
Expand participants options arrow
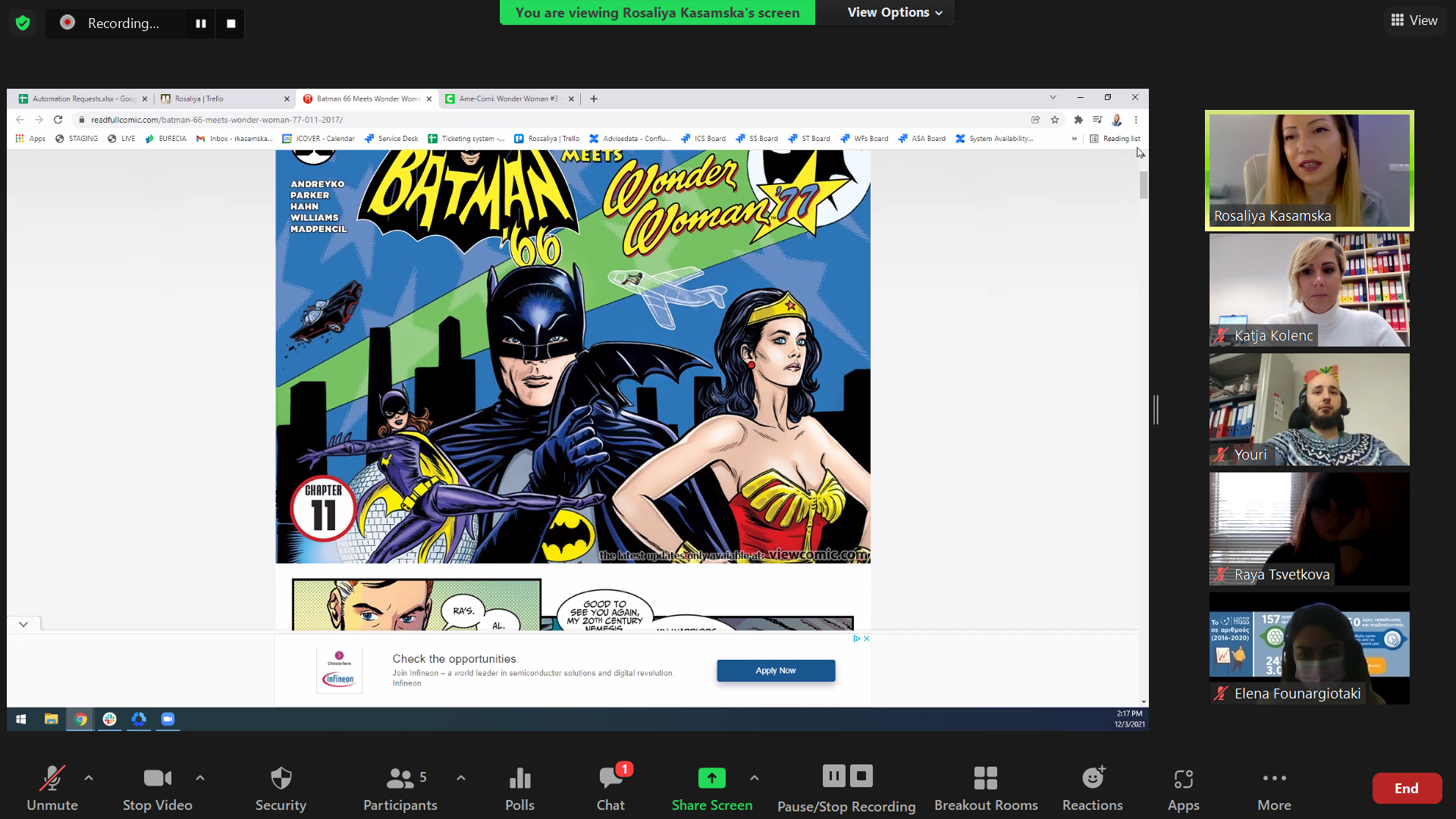461,777
